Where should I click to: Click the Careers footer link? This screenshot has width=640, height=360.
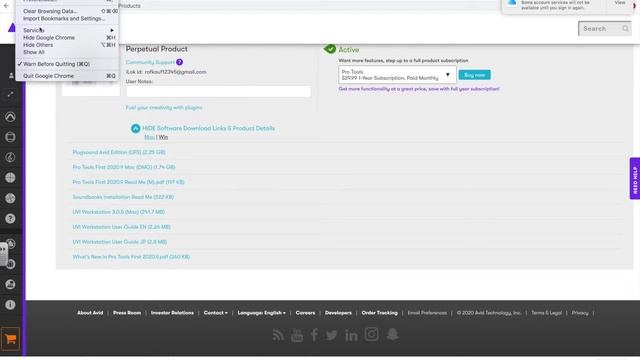[x=305, y=313]
